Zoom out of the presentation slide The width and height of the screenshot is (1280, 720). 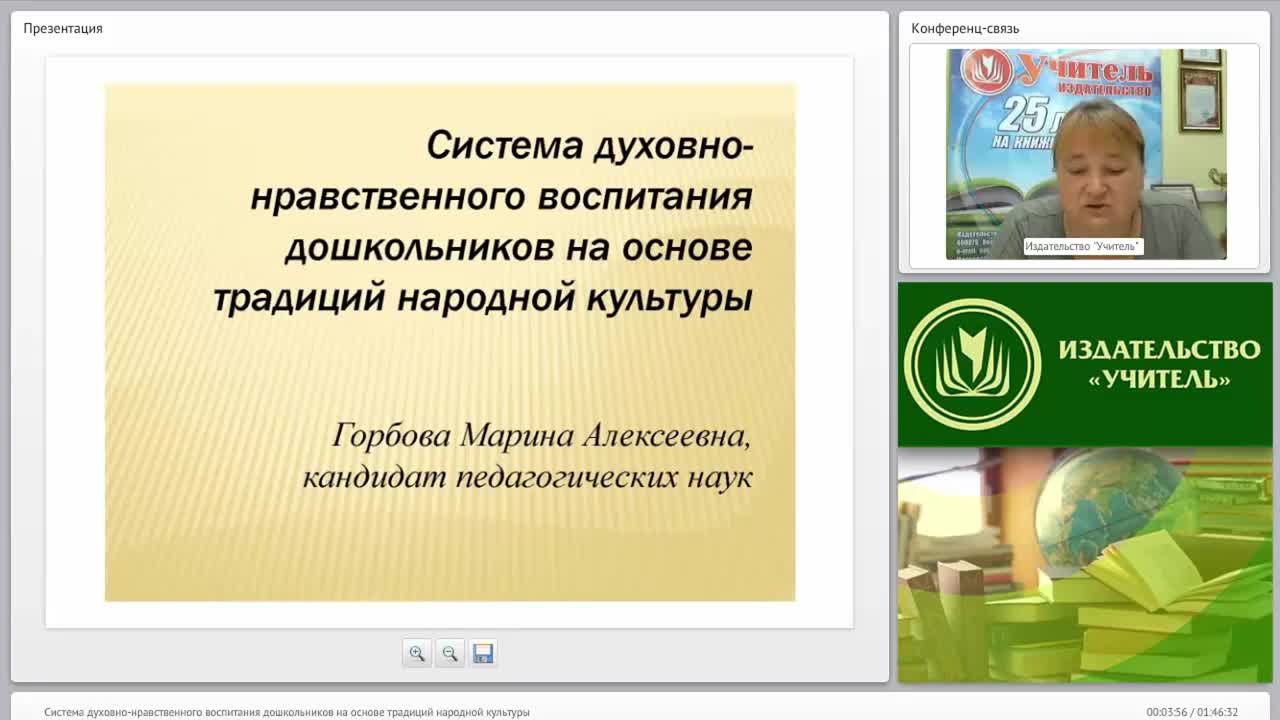[x=450, y=653]
